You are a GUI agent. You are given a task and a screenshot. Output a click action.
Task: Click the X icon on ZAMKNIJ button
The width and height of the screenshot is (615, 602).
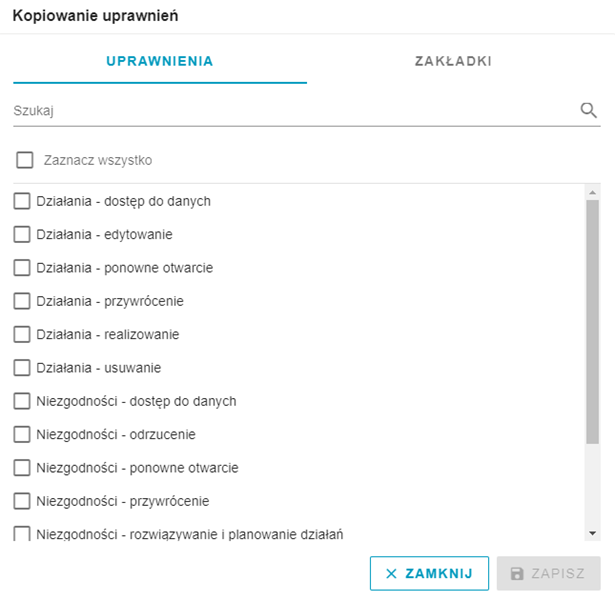point(391,573)
